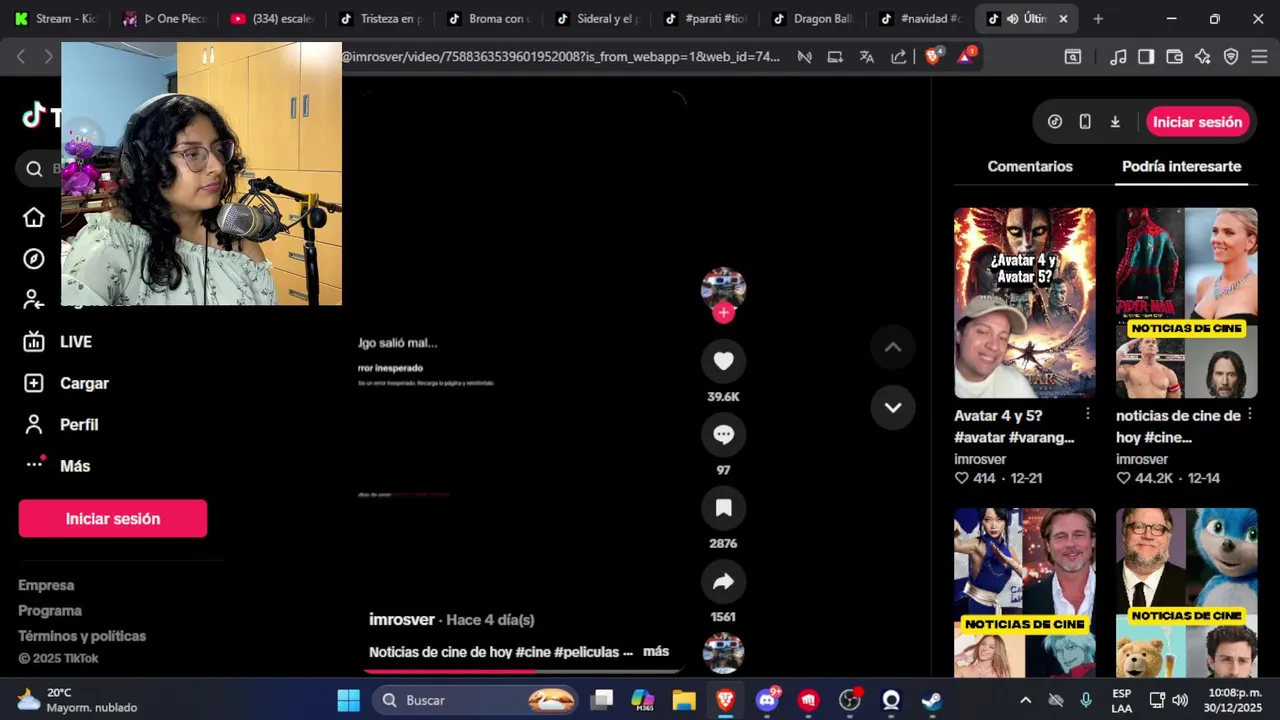Go to previous video with up chevron
The image size is (1280, 720).
[893, 347]
